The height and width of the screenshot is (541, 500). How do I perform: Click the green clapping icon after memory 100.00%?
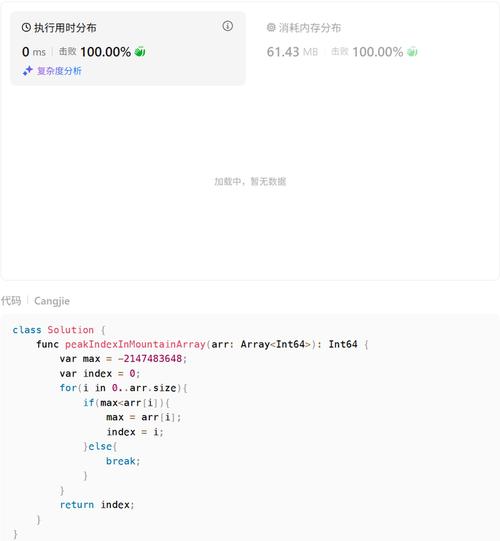[x=412, y=51]
